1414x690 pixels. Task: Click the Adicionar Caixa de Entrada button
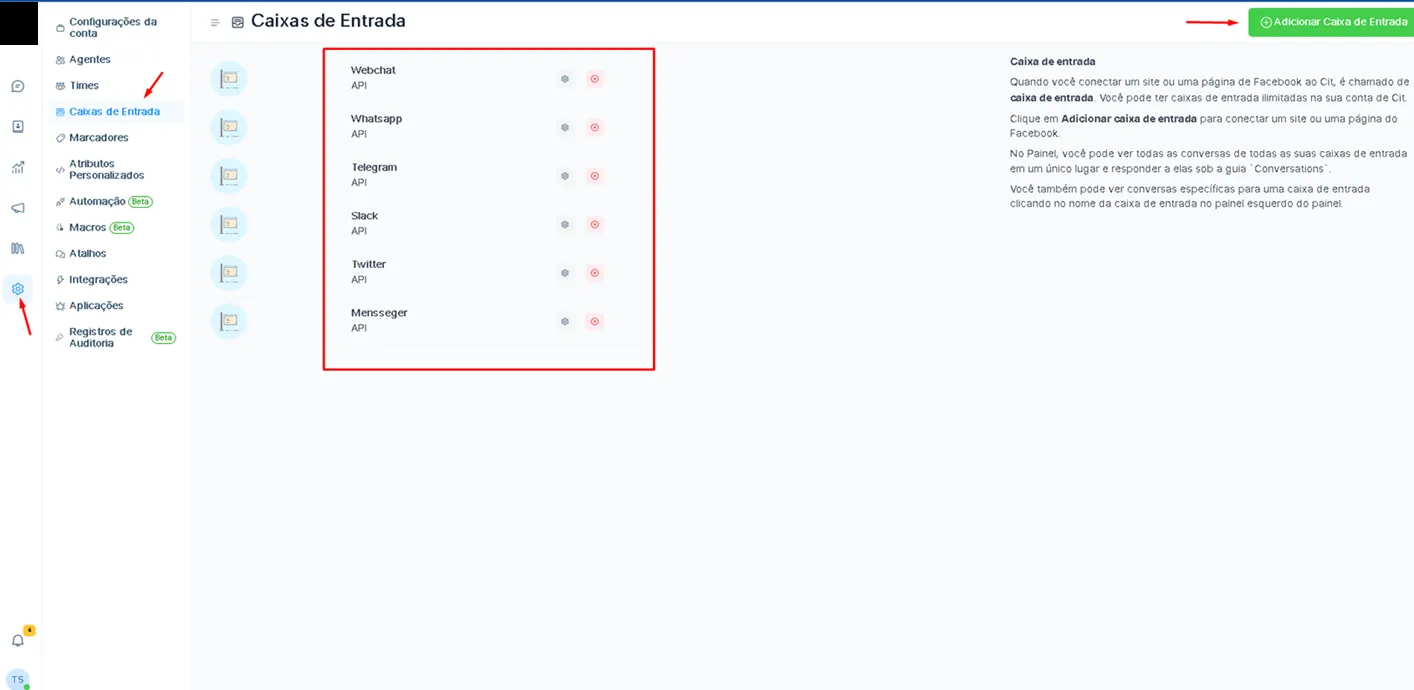click(x=1331, y=22)
